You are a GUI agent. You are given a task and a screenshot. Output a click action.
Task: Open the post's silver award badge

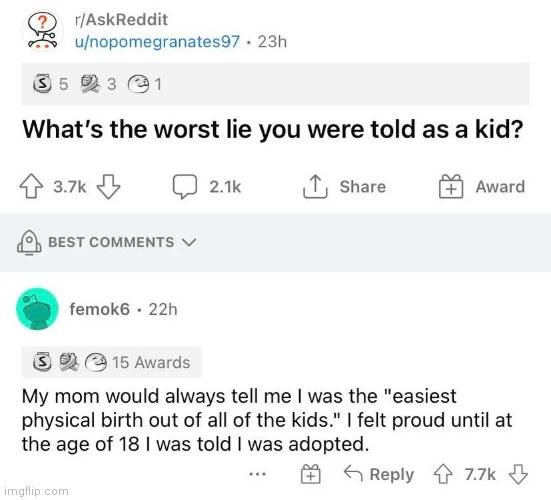42,84
